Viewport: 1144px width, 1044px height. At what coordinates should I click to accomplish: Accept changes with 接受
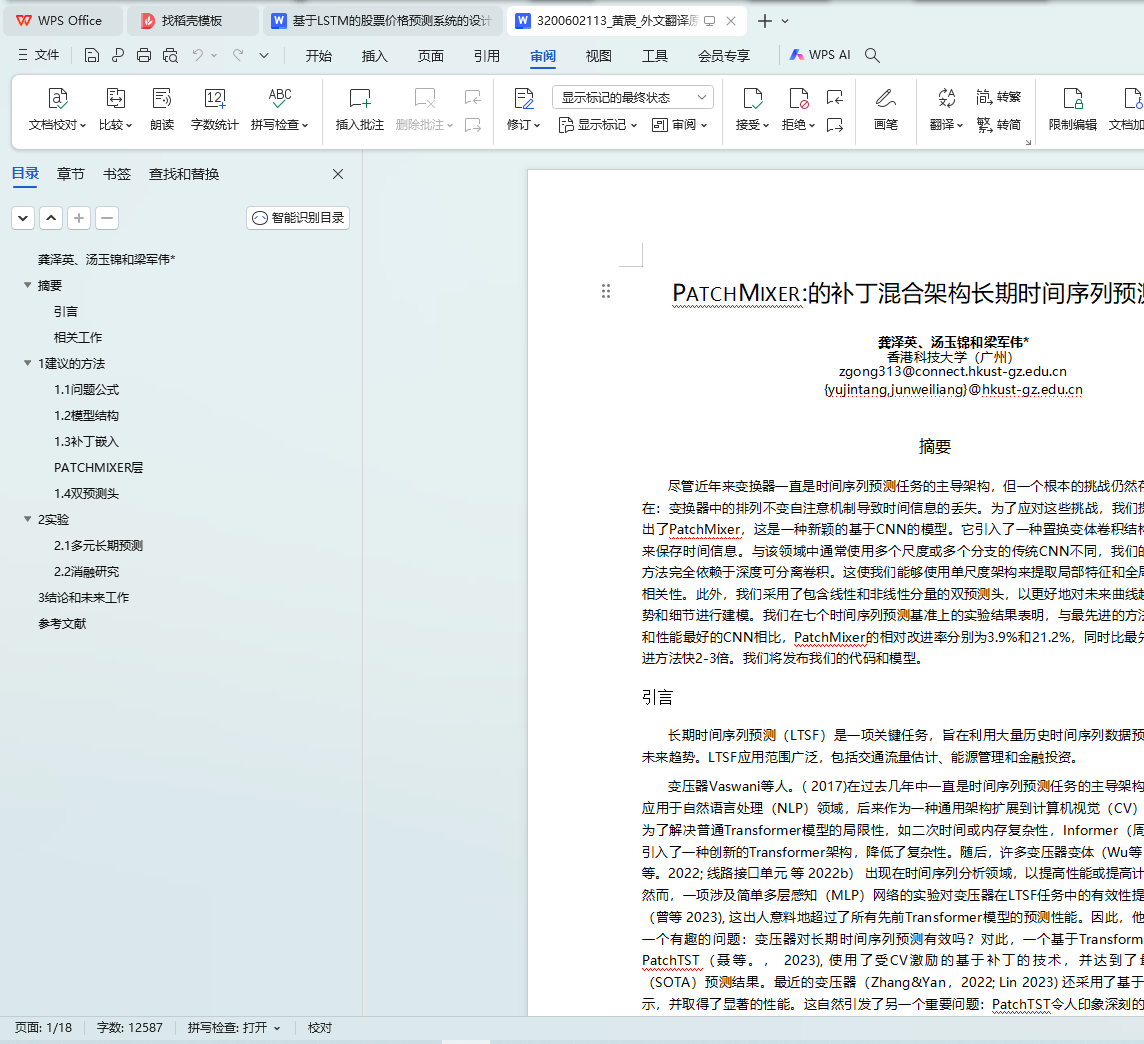752,109
